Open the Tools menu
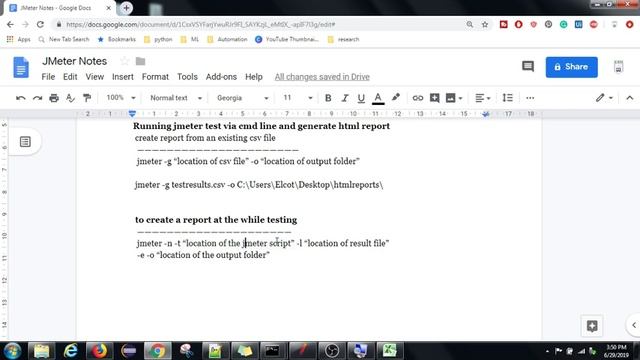640x360 pixels. point(187,77)
